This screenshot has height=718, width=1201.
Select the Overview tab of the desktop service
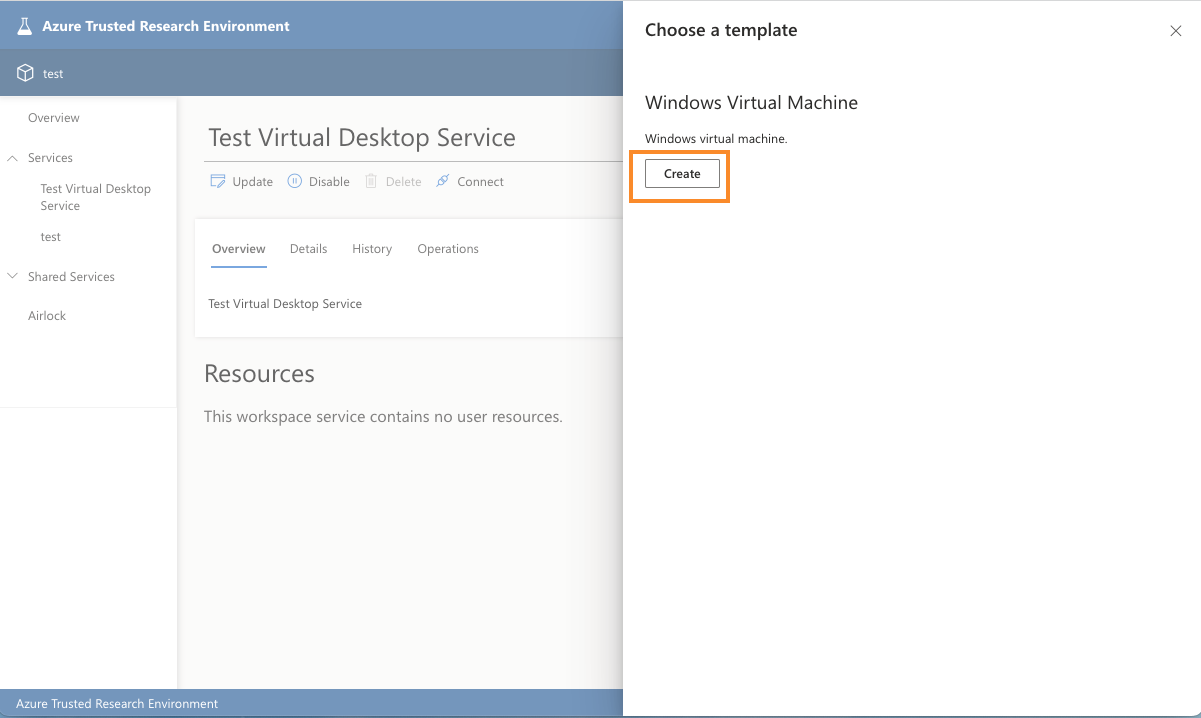238,248
